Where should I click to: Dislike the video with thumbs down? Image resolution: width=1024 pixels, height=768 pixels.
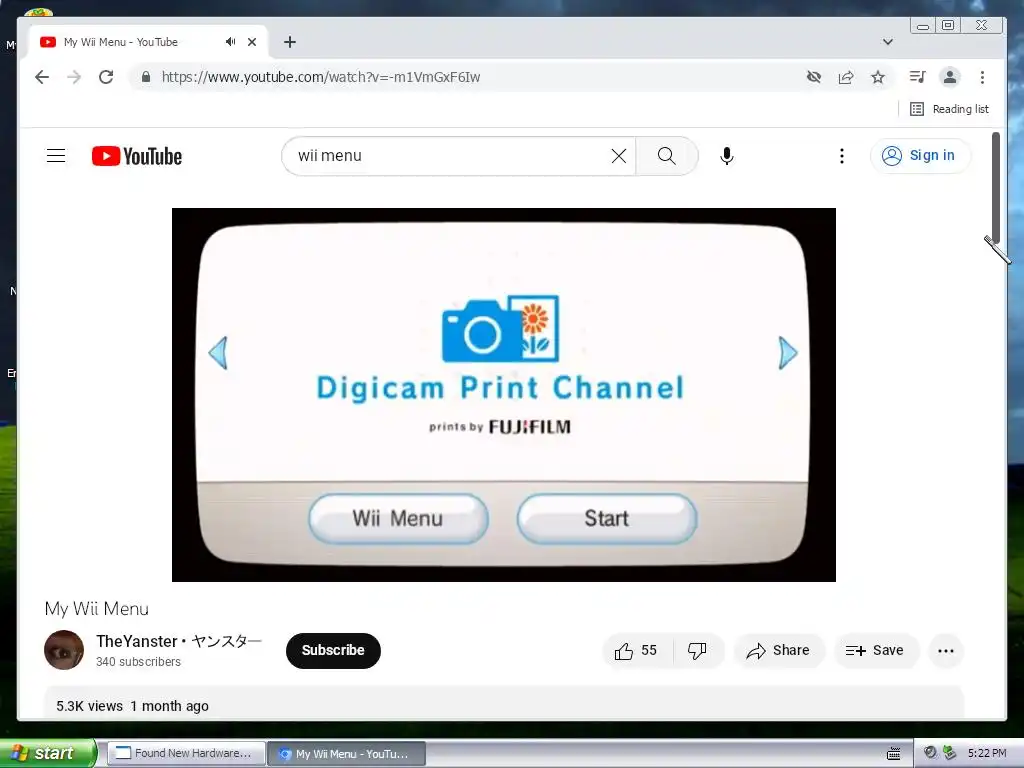click(697, 650)
